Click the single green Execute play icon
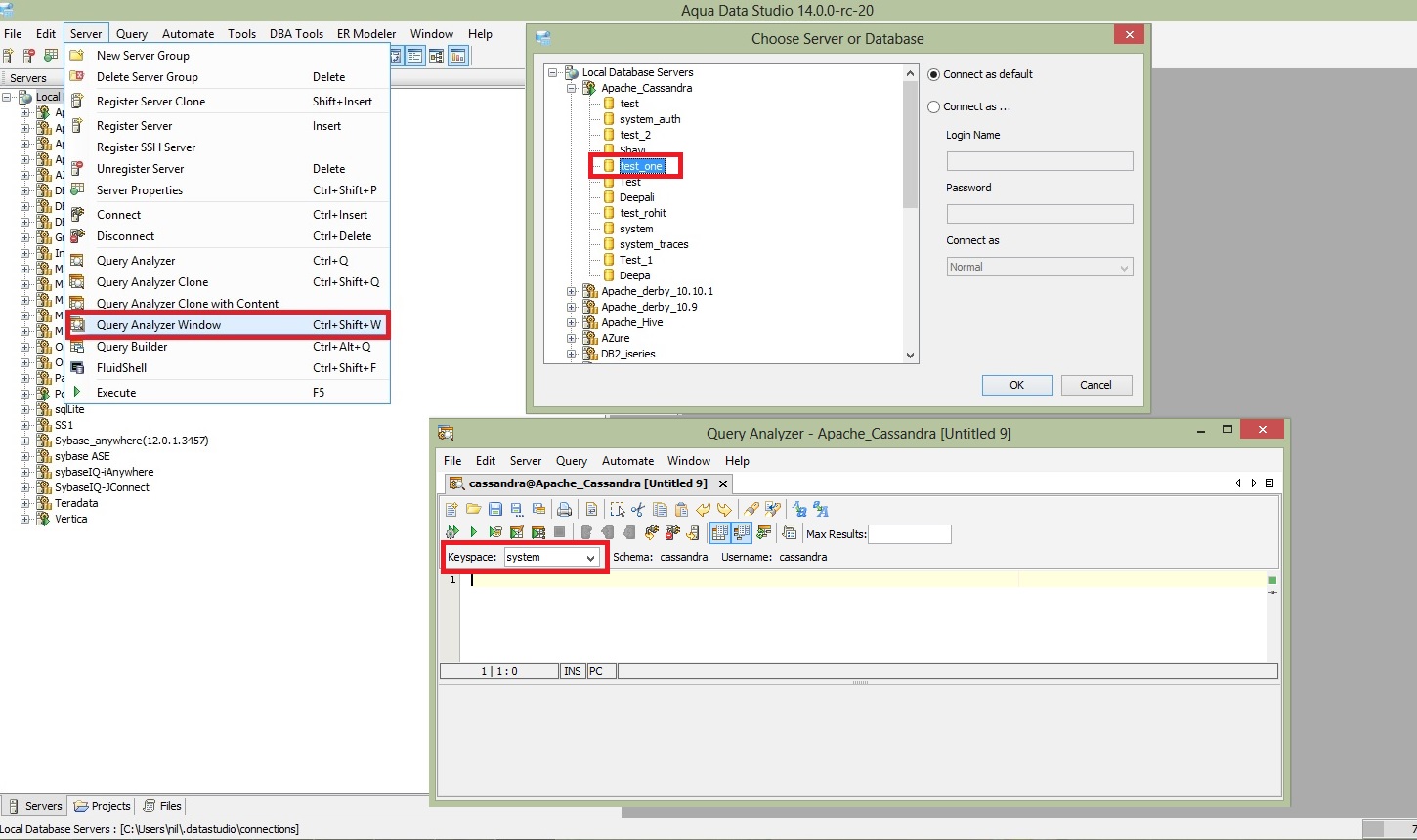 click(x=473, y=532)
